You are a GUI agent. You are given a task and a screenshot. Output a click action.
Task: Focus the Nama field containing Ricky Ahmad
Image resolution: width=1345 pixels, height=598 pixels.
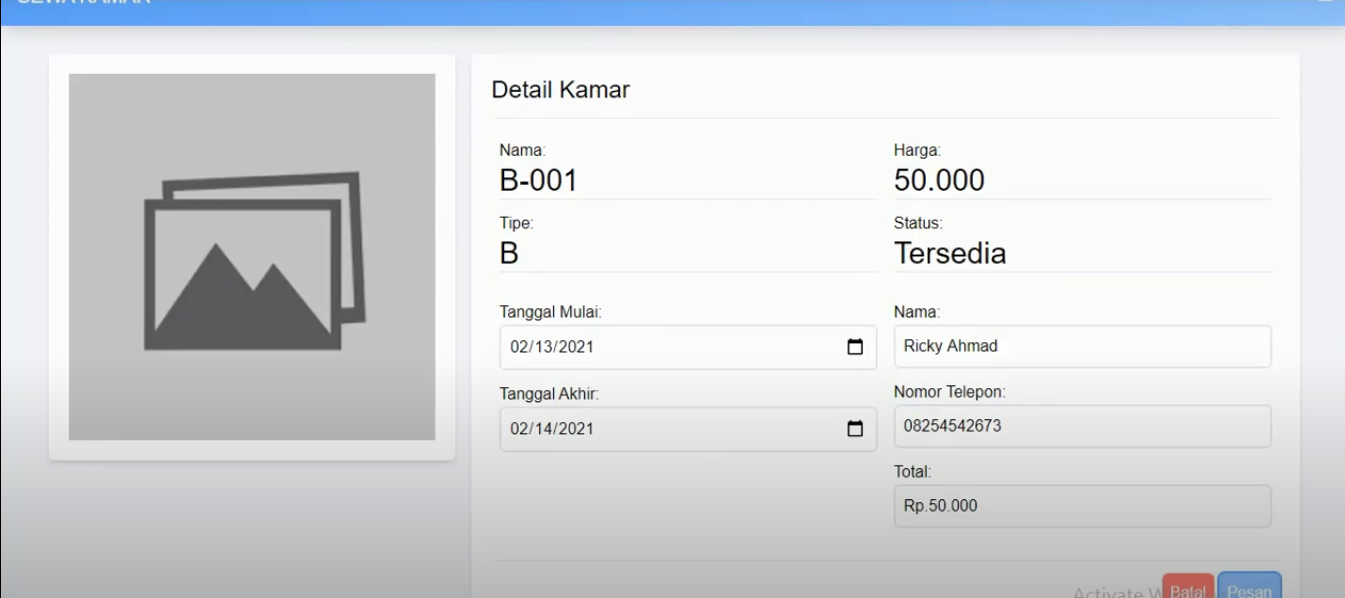pos(1082,346)
